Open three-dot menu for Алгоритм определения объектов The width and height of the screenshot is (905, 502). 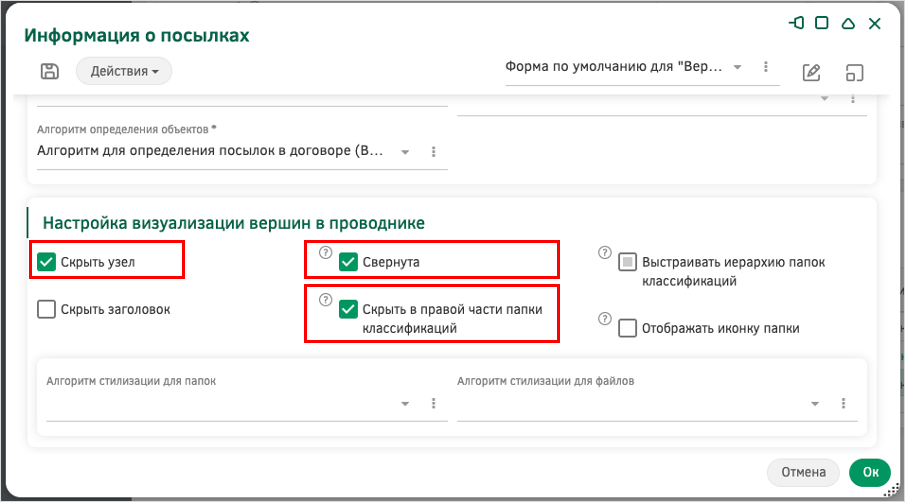pyautogui.click(x=433, y=152)
